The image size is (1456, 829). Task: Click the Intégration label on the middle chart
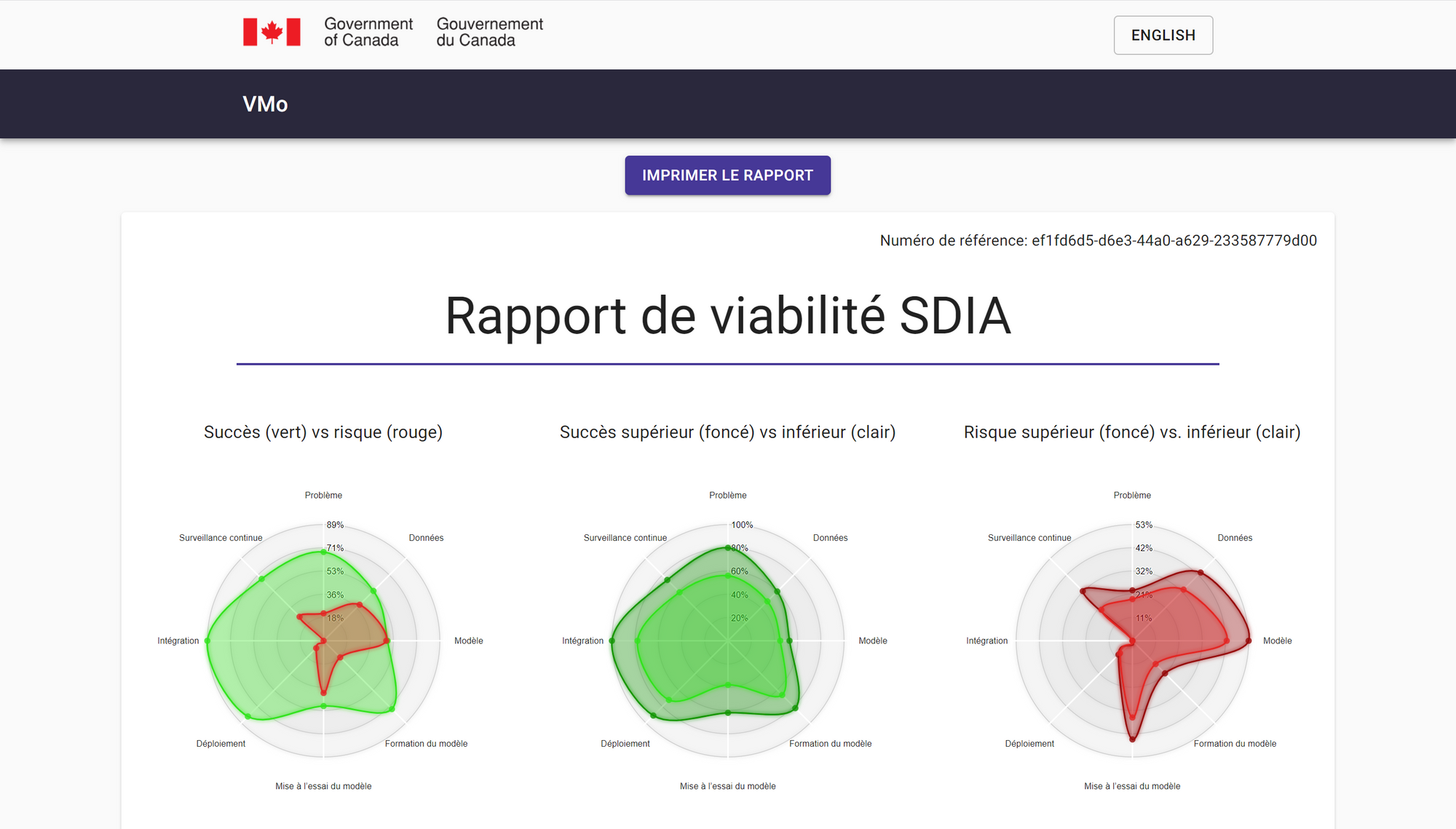coord(582,640)
